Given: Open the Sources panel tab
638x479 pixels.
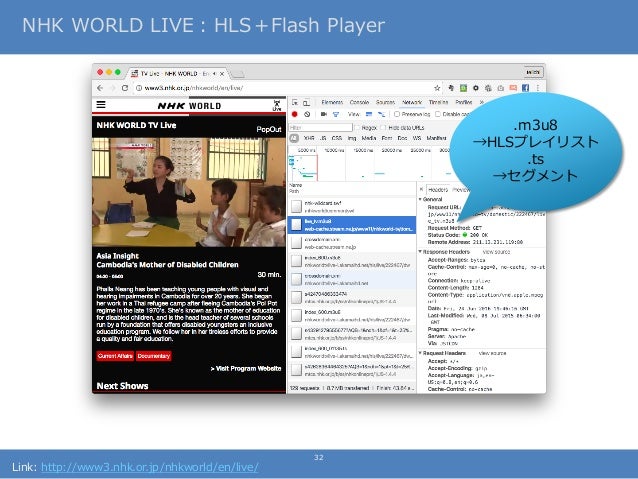Looking at the screenshot, I should (x=385, y=103).
